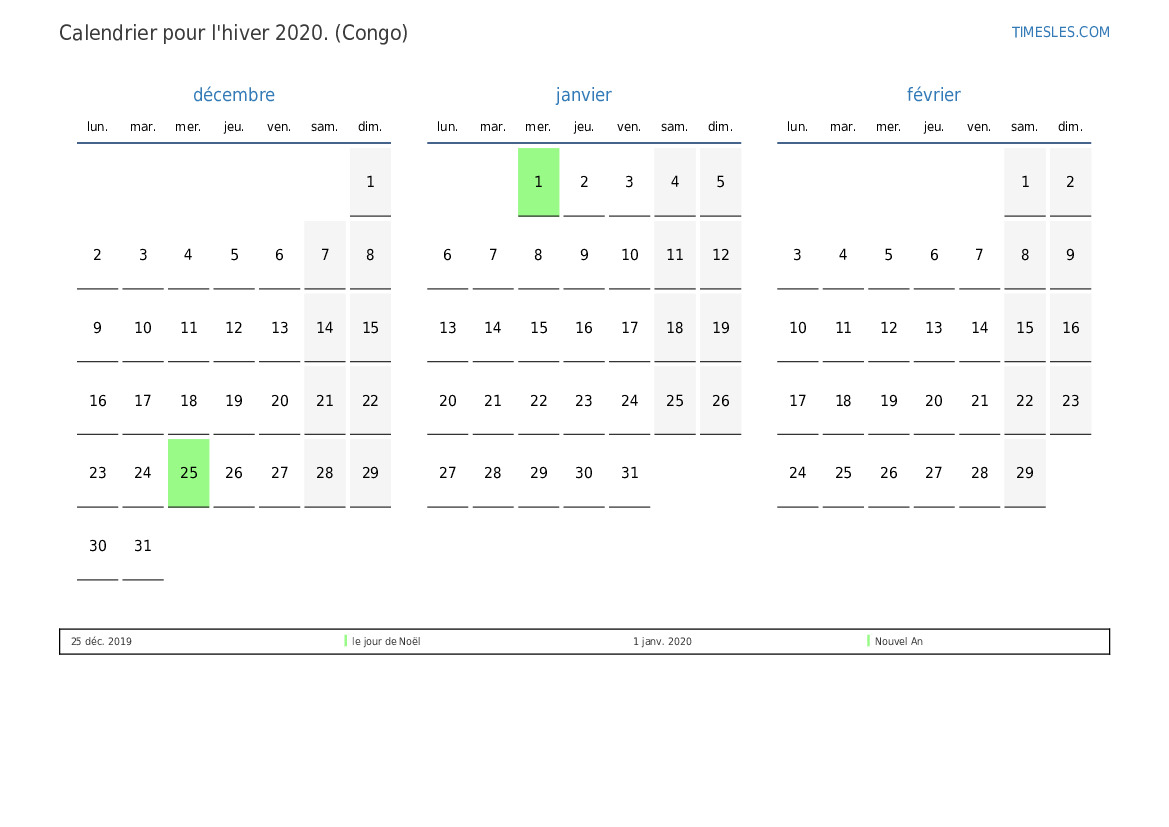Select December 31 date cell
The image size is (1169, 827).
click(x=143, y=546)
